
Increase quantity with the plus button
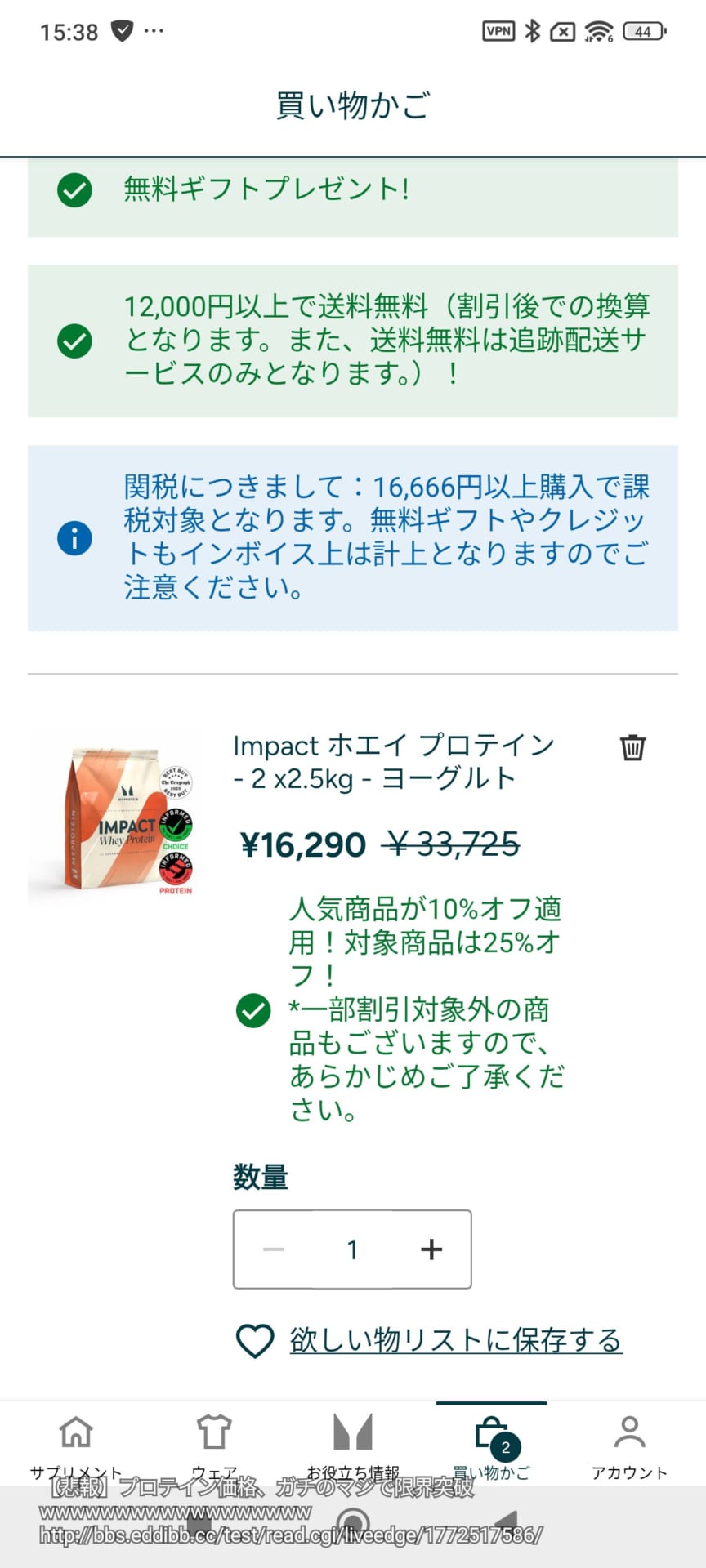point(431,1249)
